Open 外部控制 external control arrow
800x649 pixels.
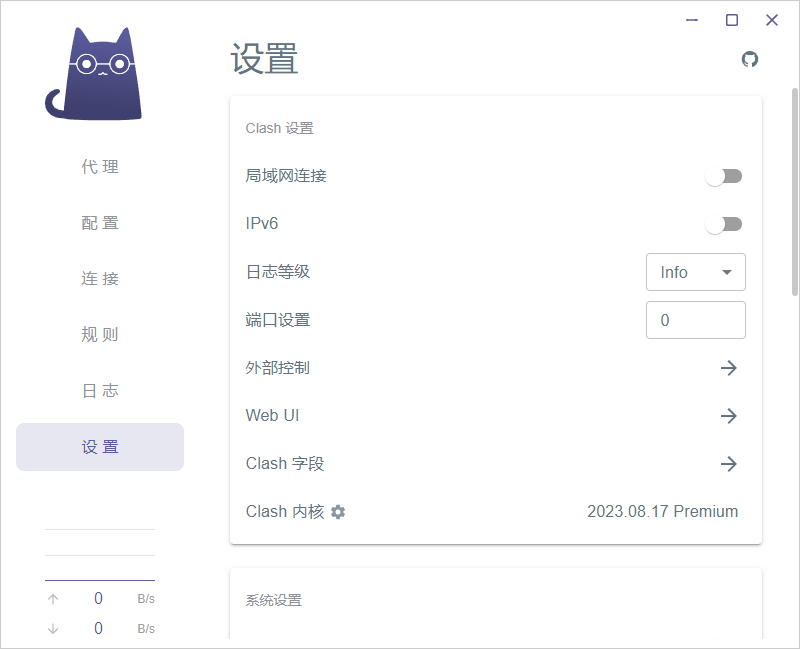click(729, 368)
